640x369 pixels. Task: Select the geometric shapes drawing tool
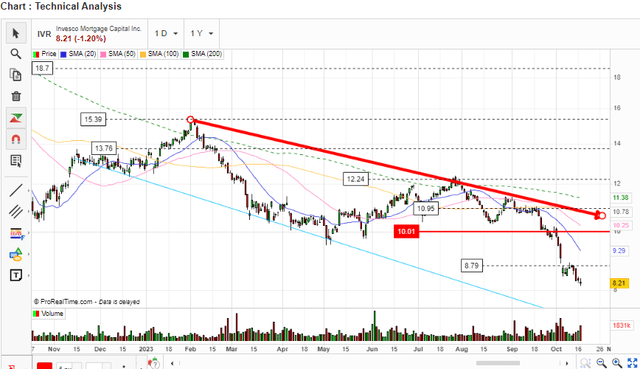(x=16, y=254)
